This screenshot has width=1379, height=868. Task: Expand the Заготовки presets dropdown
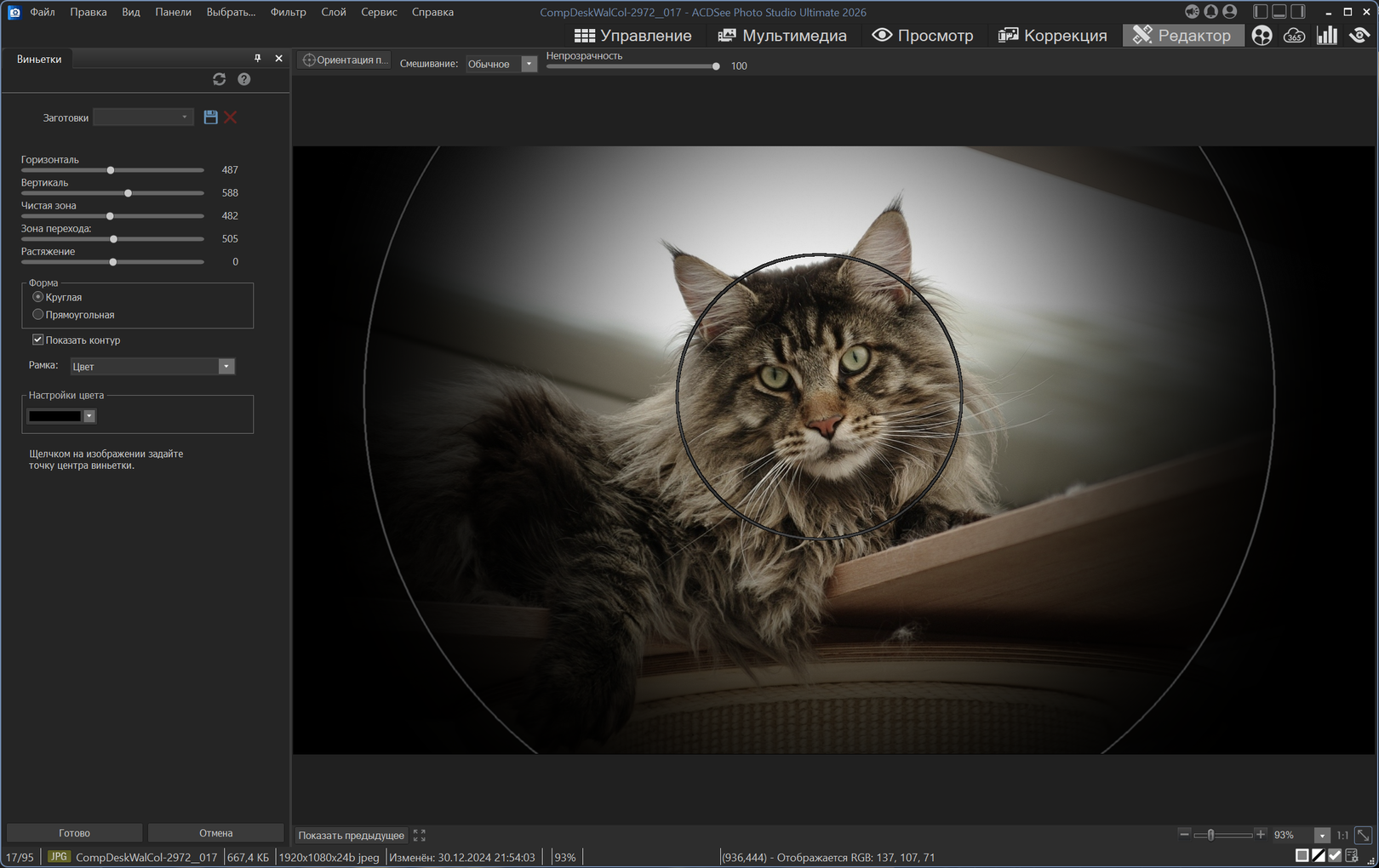[144, 117]
